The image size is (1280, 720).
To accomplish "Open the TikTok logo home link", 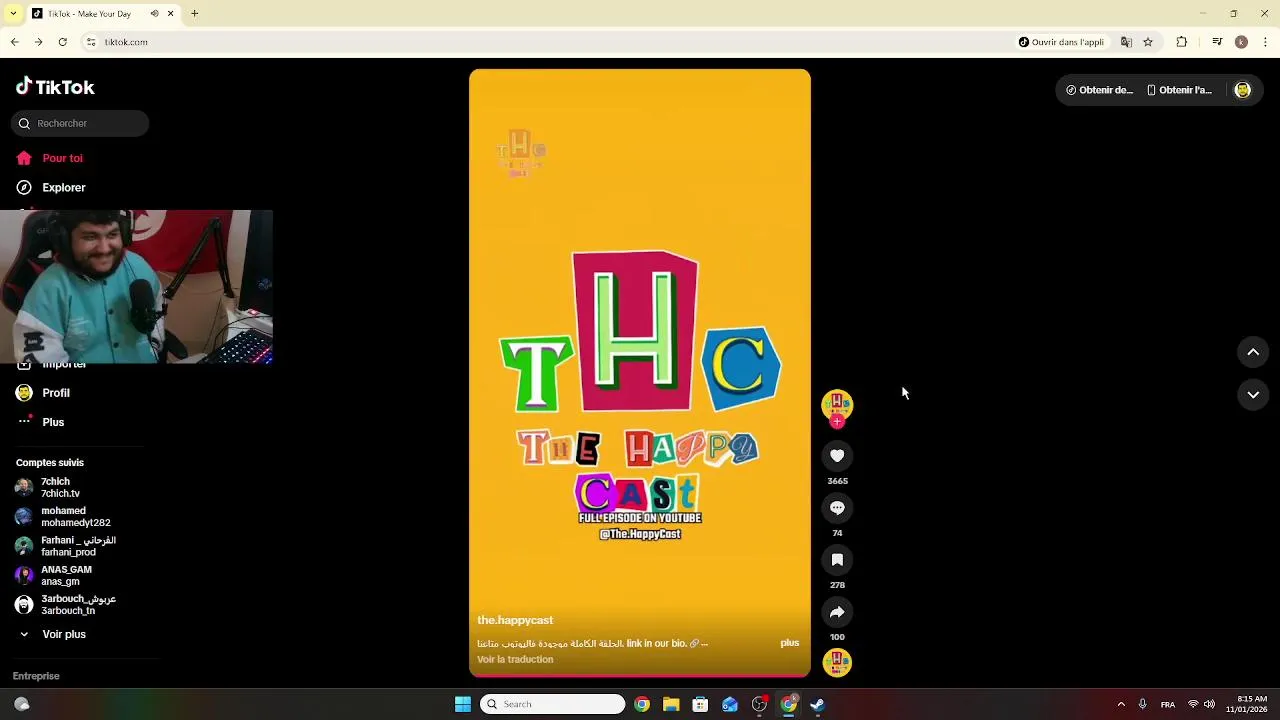I will (x=55, y=87).
